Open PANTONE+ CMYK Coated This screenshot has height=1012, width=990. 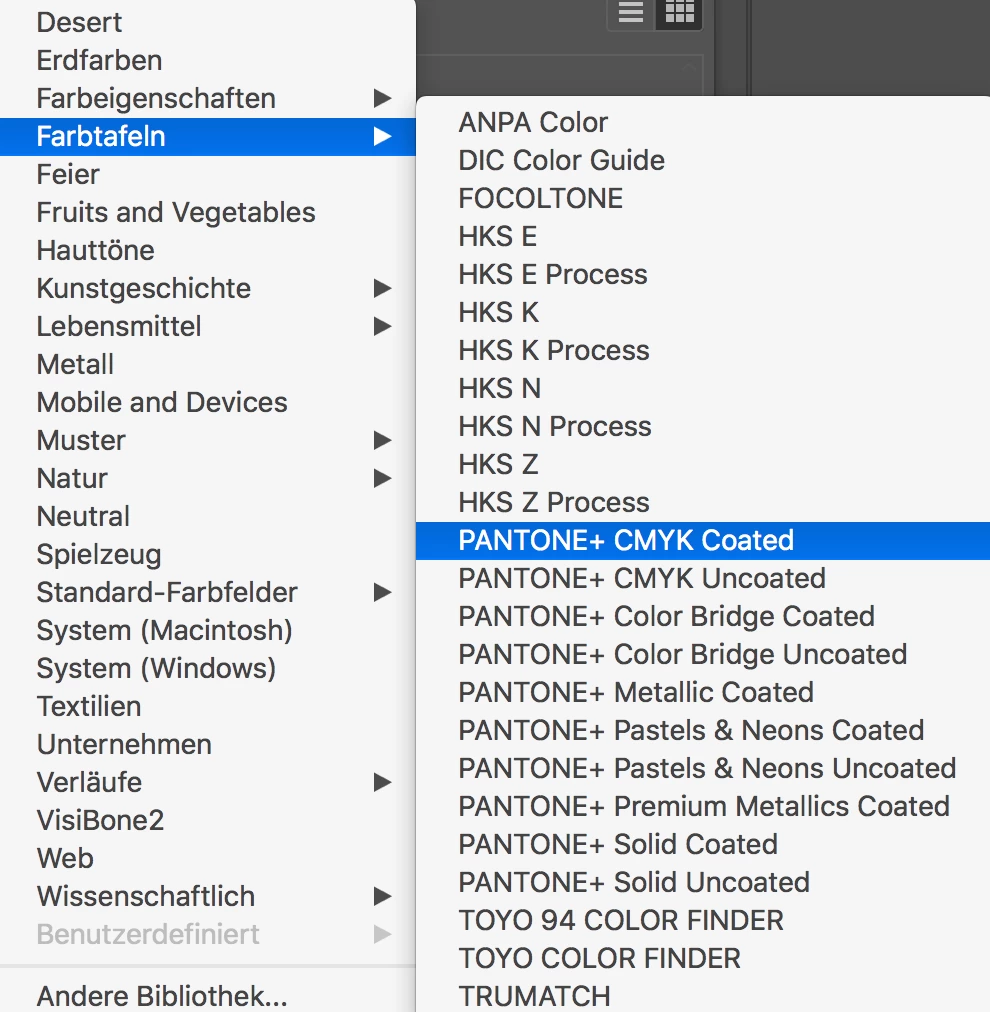[703, 541]
